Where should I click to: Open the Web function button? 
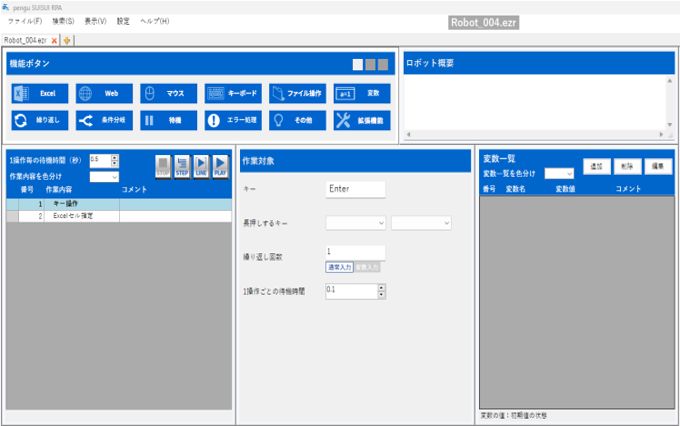pos(104,93)
